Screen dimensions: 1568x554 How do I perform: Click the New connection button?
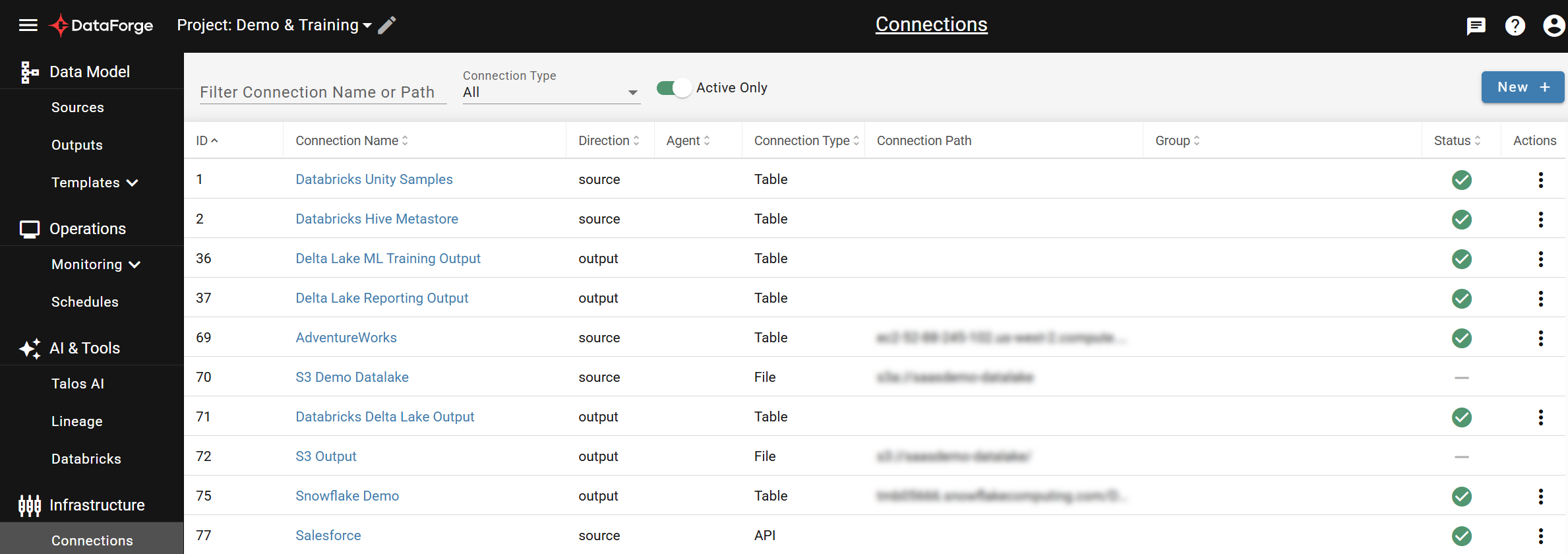point(1523,87)
